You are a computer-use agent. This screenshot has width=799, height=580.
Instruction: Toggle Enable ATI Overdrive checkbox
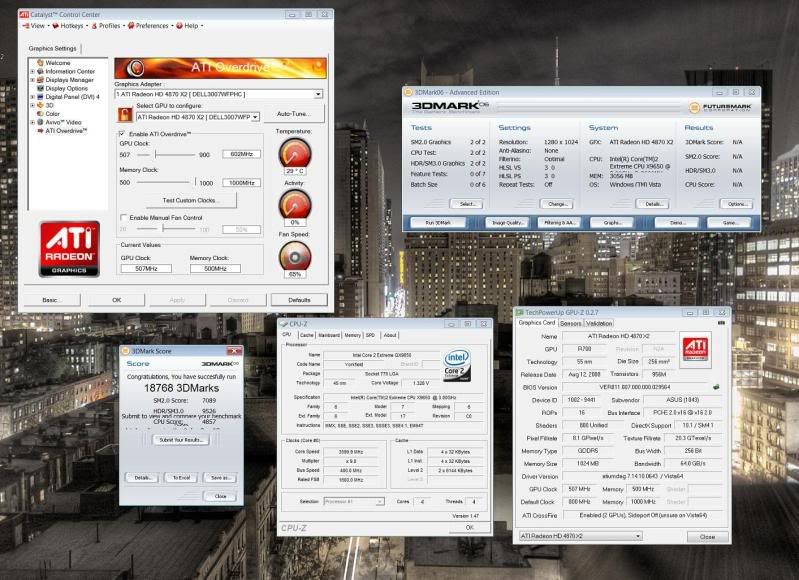[122, 134]
